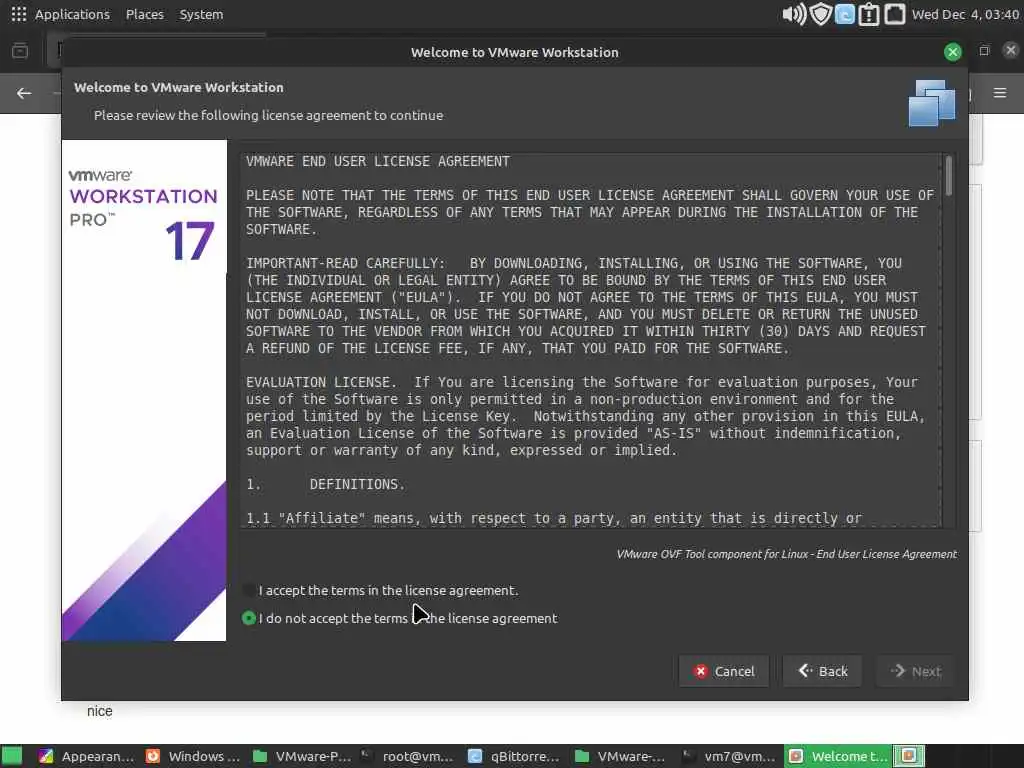Select 'I accept the terms' radio button

click(249, 590)
